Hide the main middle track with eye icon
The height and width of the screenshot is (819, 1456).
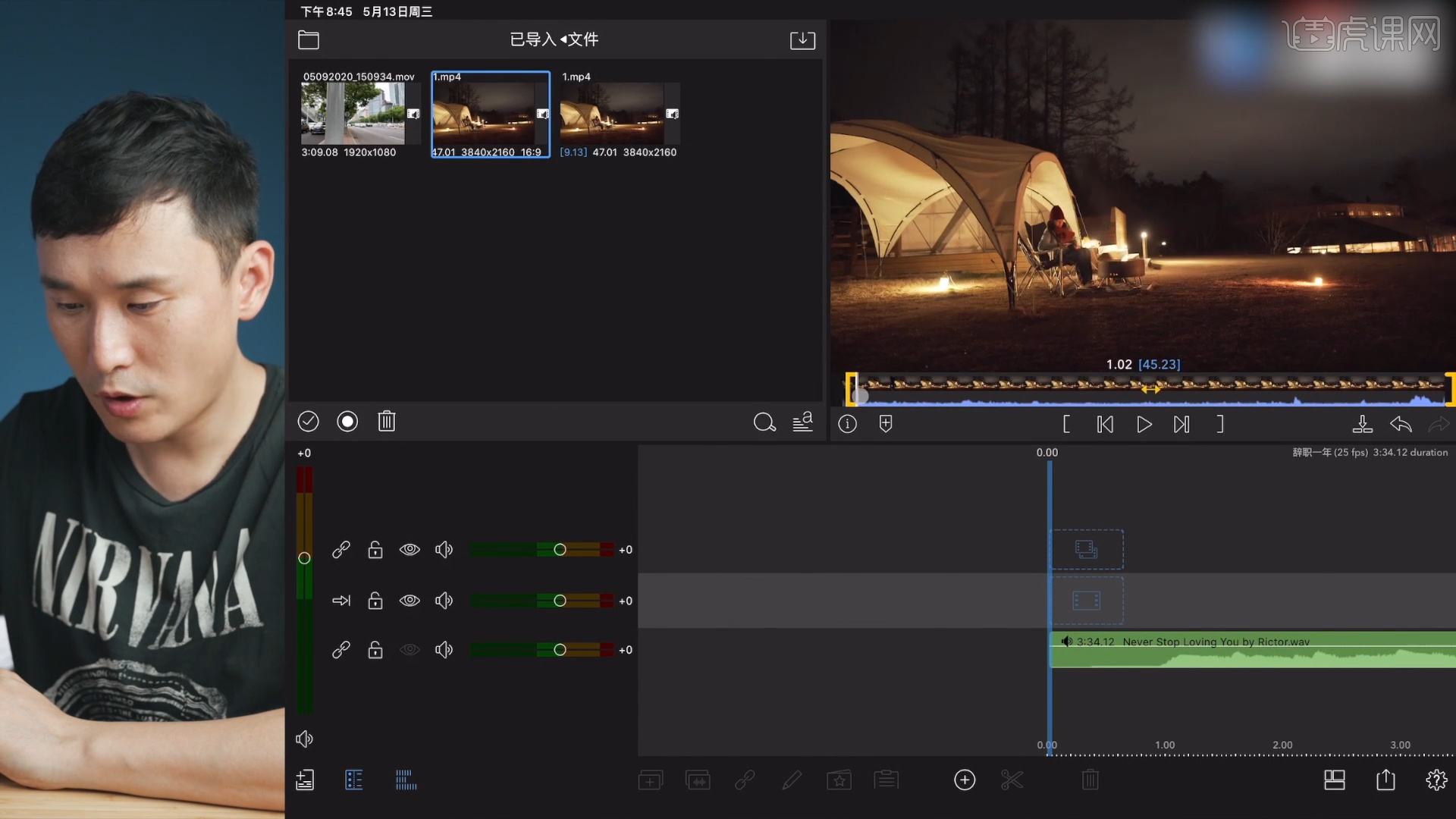pos(409,601)
